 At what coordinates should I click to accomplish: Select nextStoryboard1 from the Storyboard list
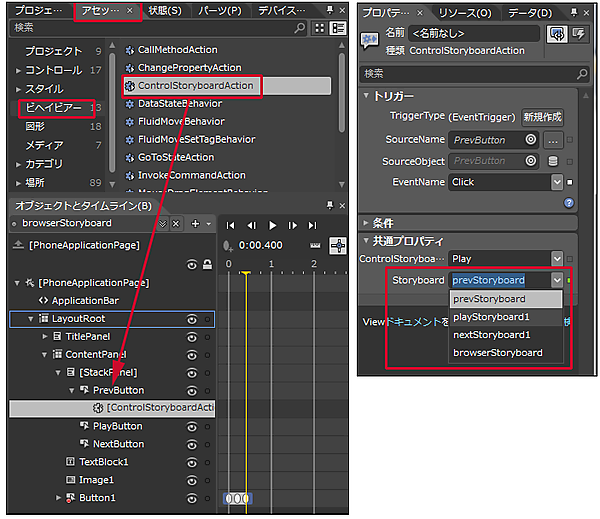click(491, 334)
